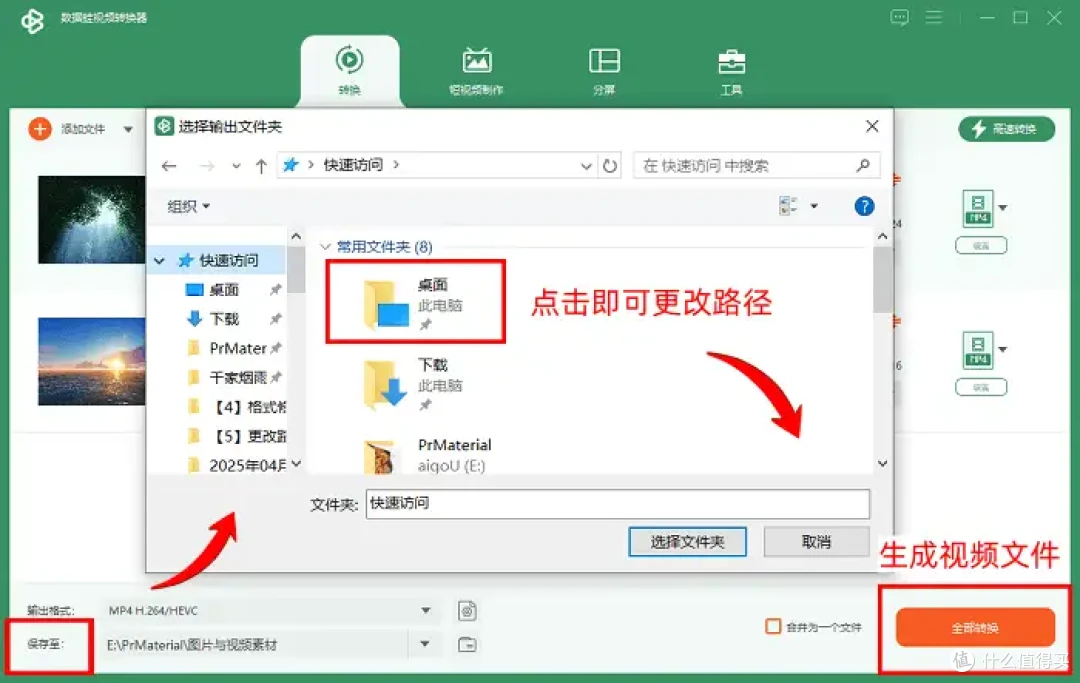Click scroll-up arrow of file list
The width and height of the screenshot is (1080, 683).
pos(882,236)
